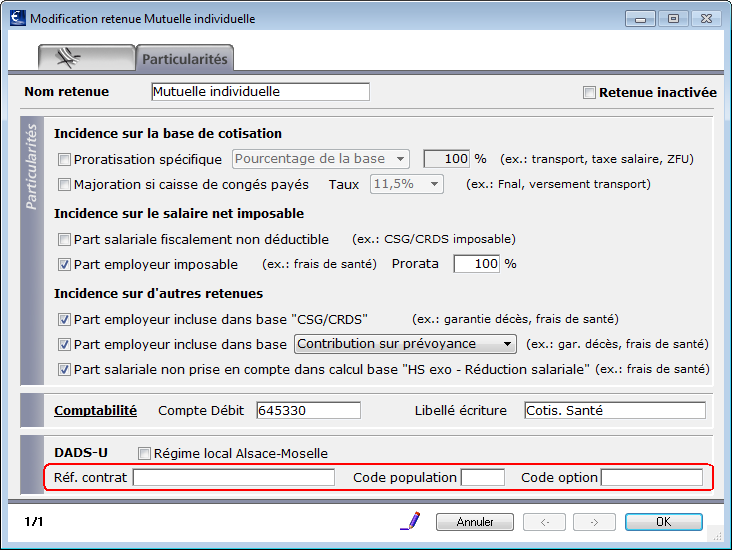The width and height of the screenshot is (732, 550).
Task: Uncheck Part employeur incluse dans base CSG/CRDS
Action: coord(64,319)
